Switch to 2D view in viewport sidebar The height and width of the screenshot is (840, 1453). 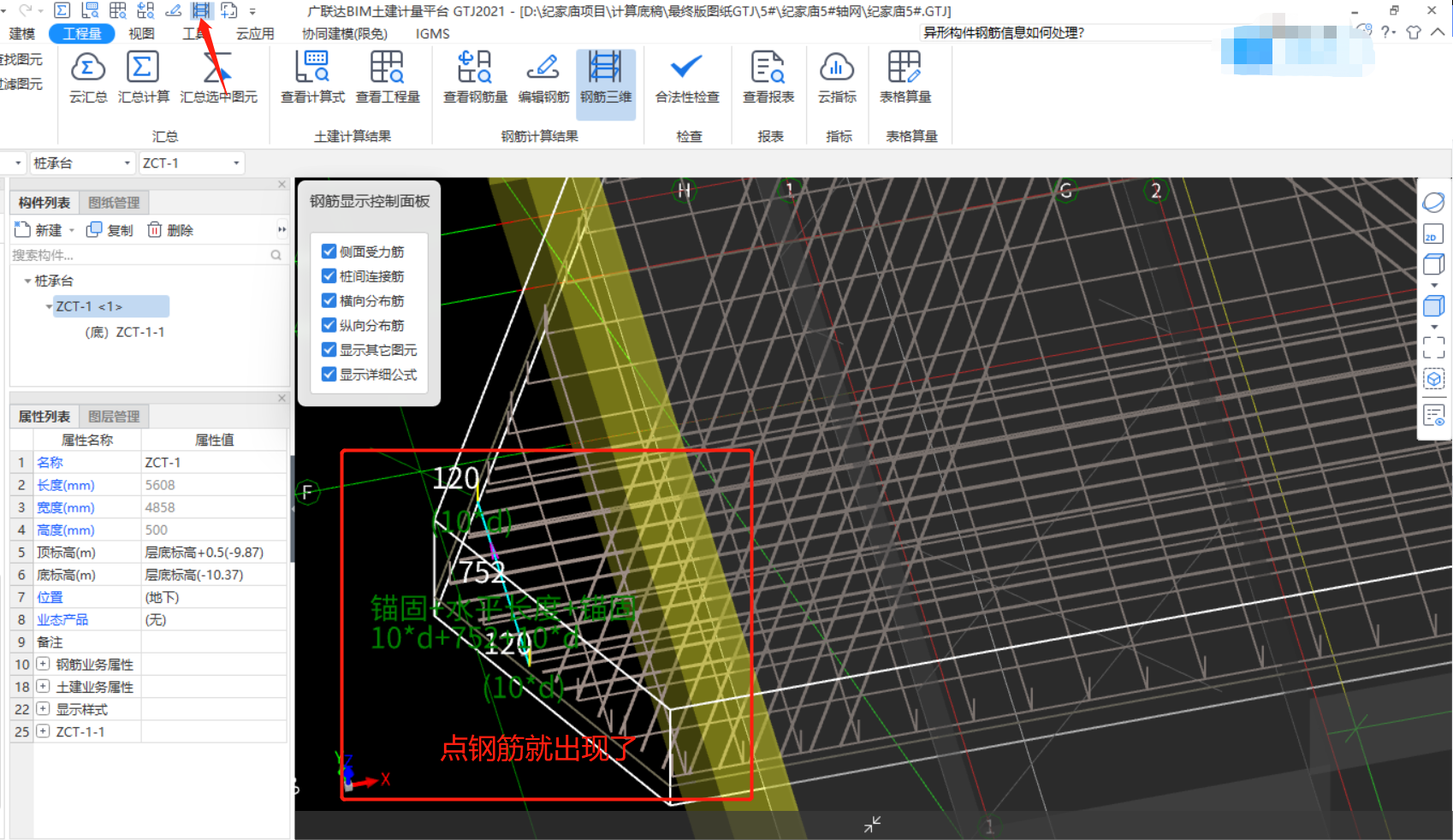[1433, 234]
